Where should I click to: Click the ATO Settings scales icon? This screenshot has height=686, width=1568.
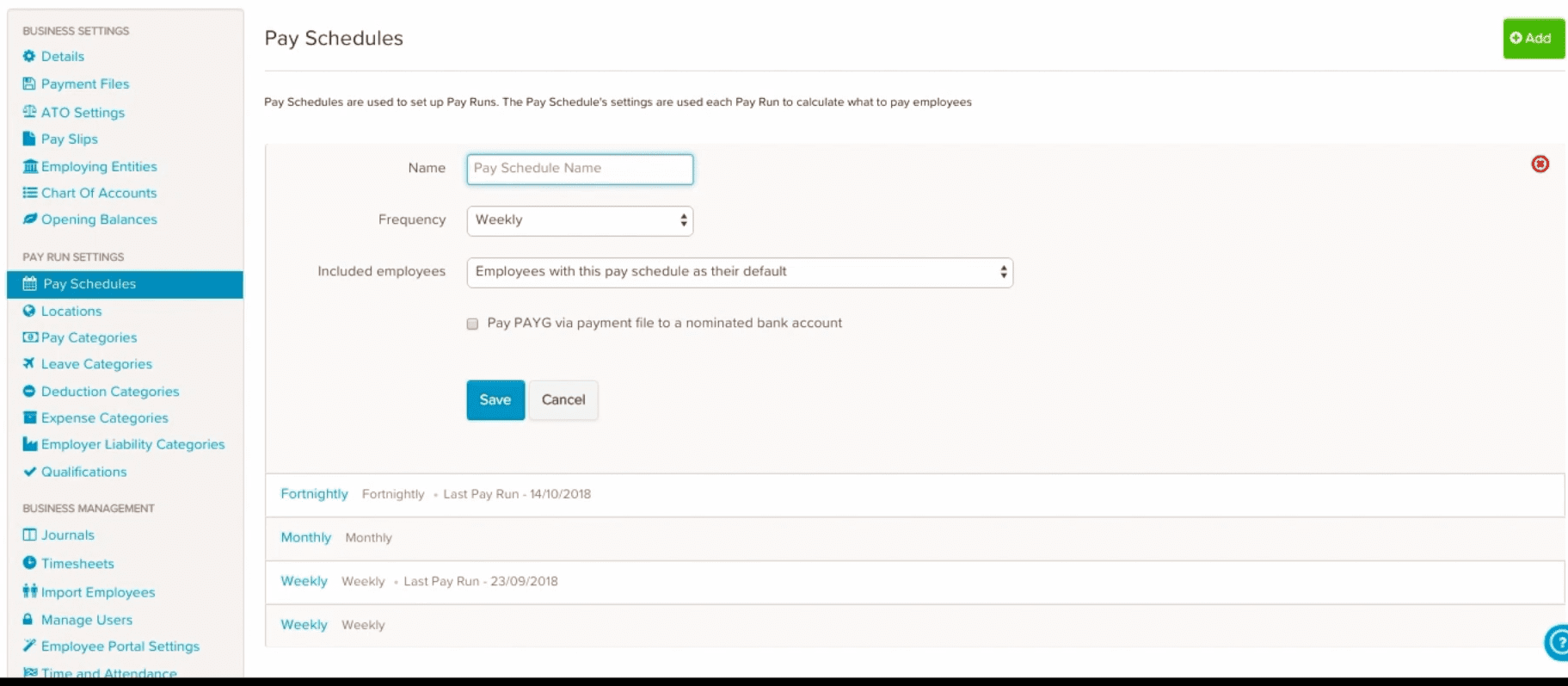point(29,112)
